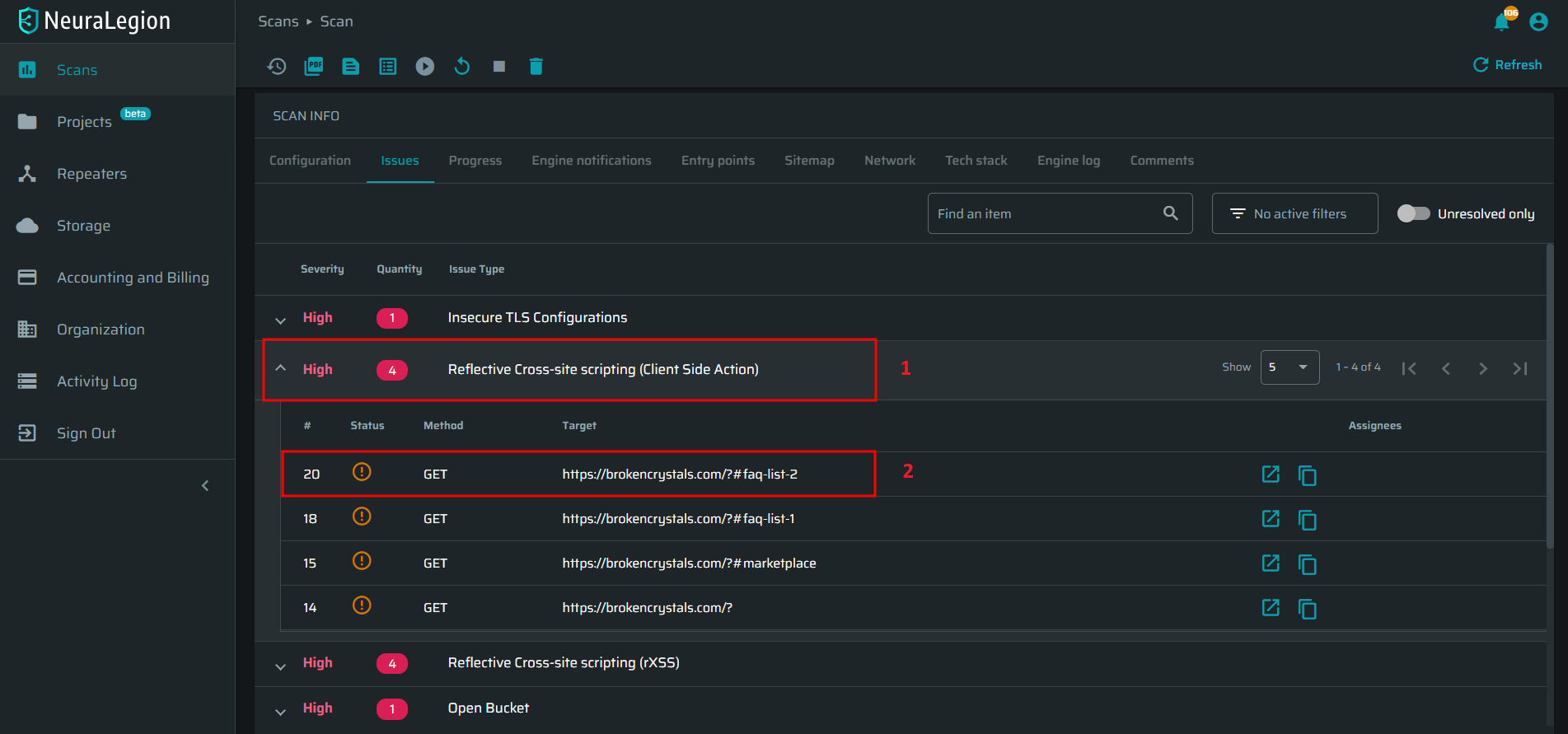
Task: Copy link for issue 15
Action: pyautogui.click(x=1307, y=564)
